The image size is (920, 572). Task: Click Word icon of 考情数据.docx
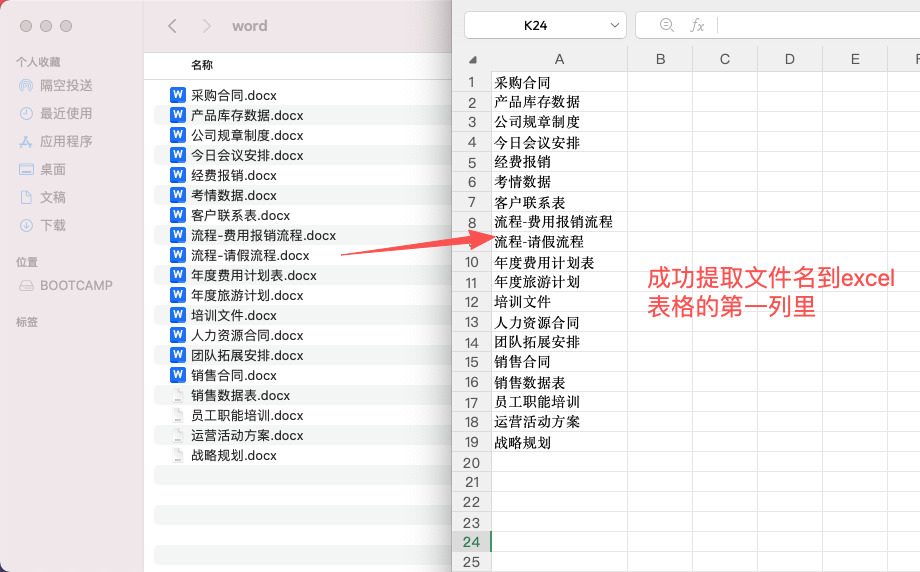(178, 195)
